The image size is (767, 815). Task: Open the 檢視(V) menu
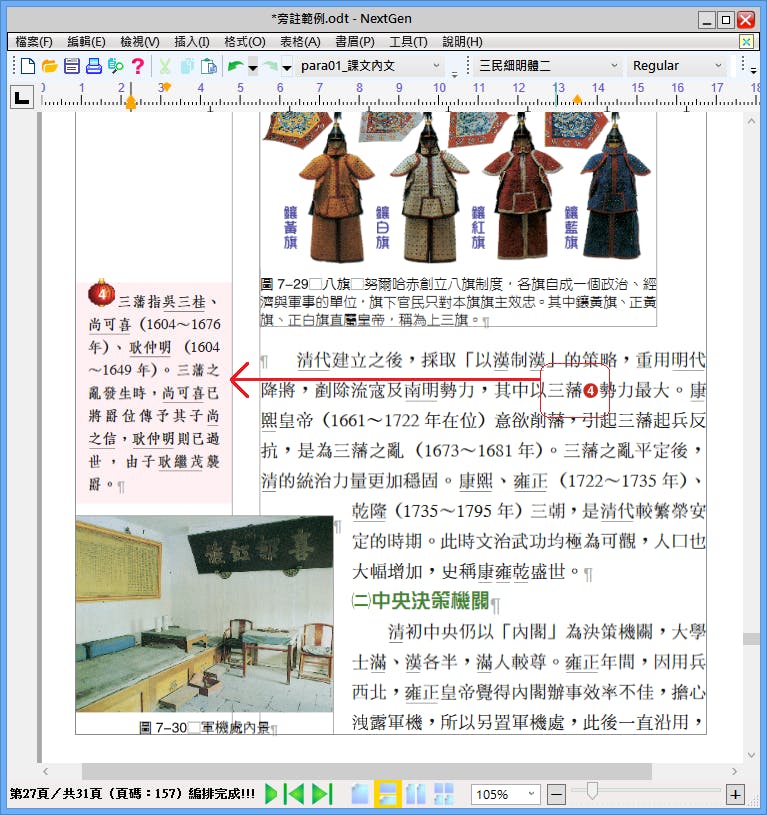140,42
